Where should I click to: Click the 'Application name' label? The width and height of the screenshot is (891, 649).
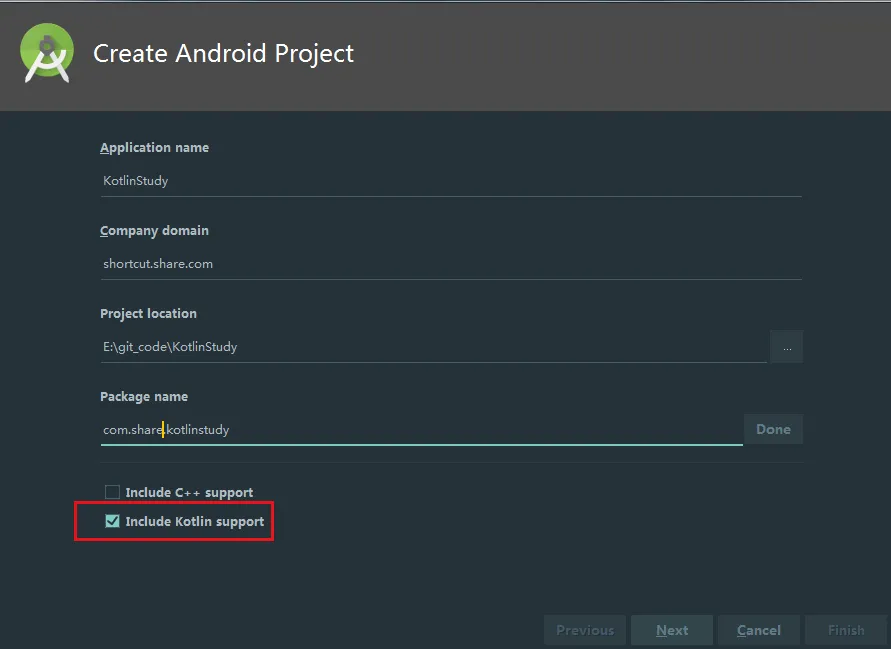pyautogui.click(x=155, y=148)
